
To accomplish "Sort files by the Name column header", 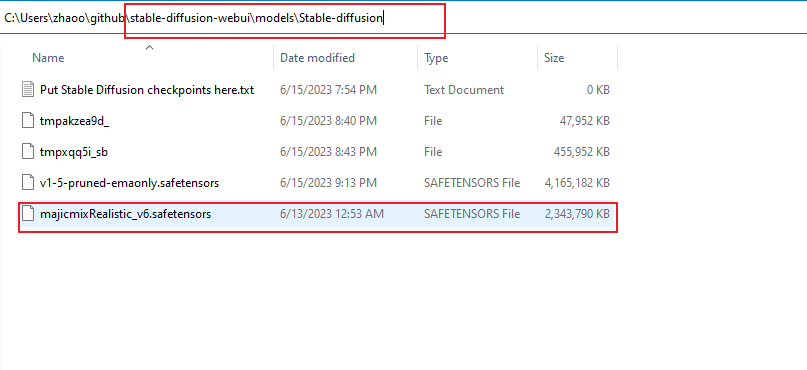I will coord(48,58).
